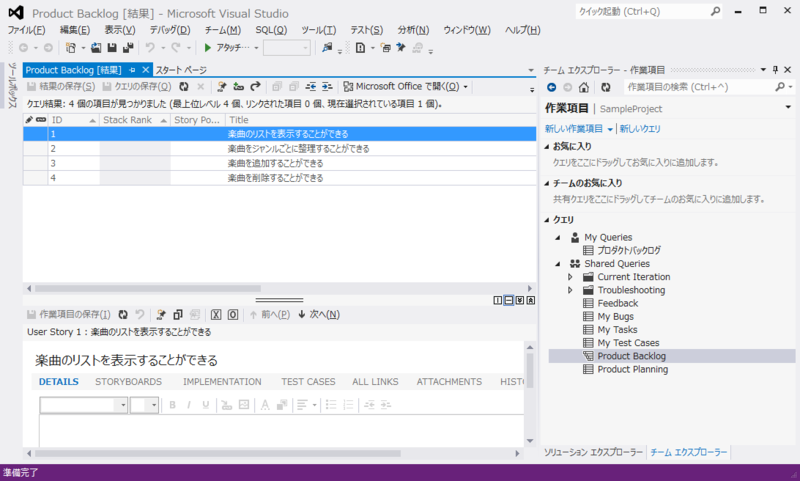The height and width of the screenshot is (481, 800).
Task: Click the green Start attach arrow
Action: point(207,47)
